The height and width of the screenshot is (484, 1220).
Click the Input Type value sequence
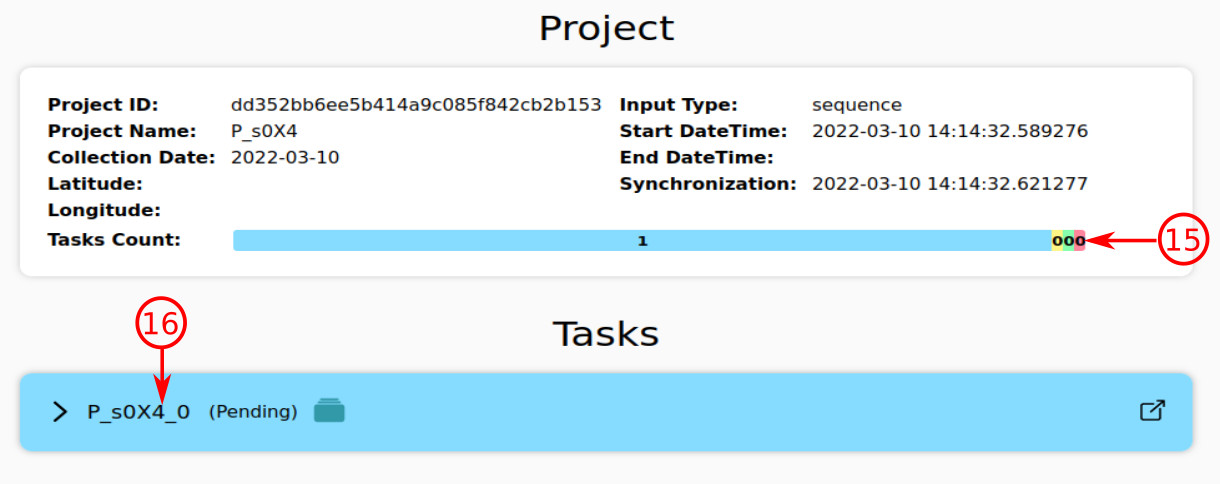click(x=857, y=105)
